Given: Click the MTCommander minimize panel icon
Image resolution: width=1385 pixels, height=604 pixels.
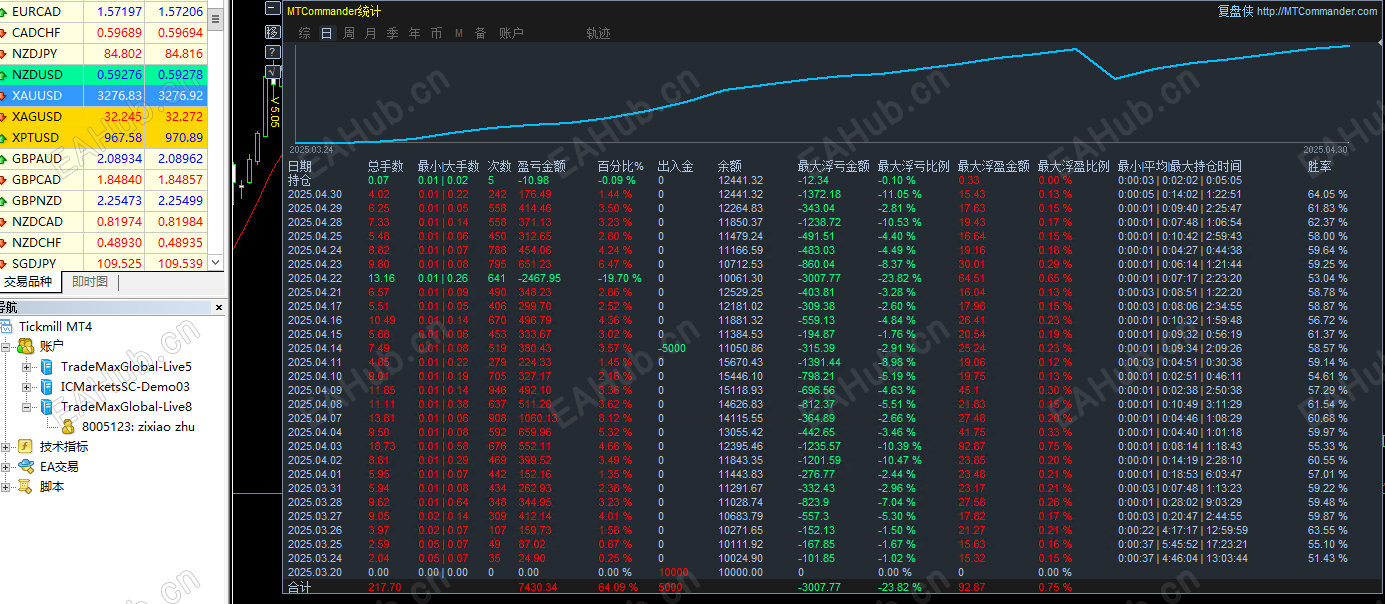Looking at the screenshot, I should [x=272, y=8].
